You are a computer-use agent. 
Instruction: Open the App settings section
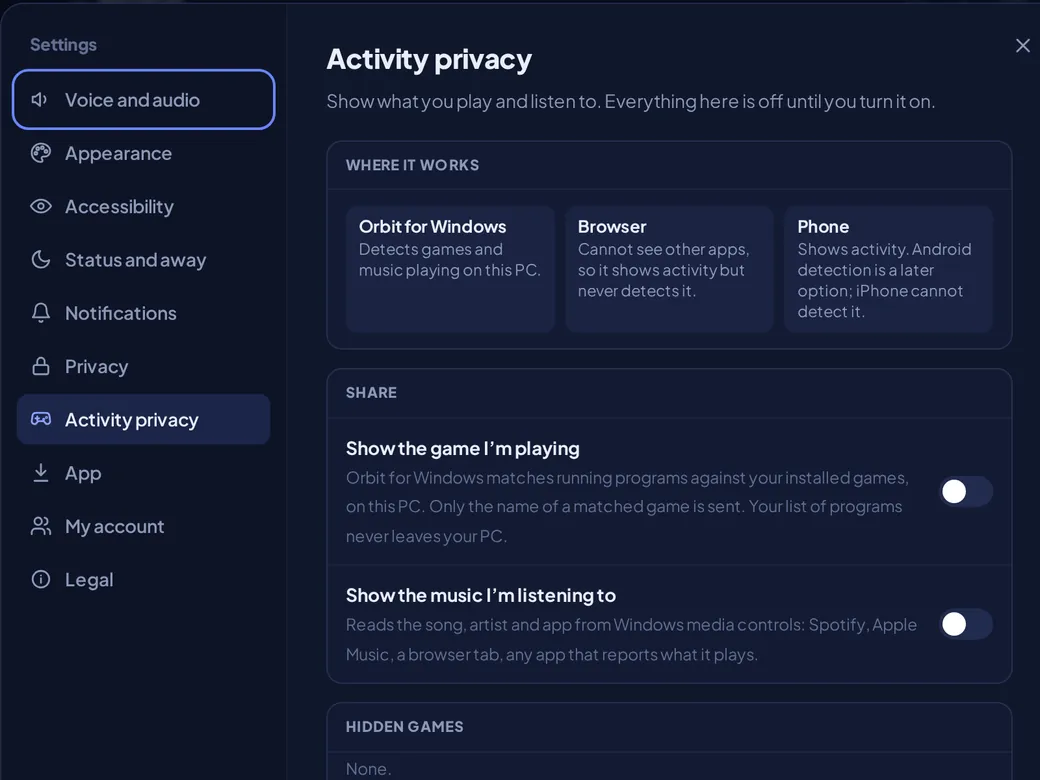(143, 473)
